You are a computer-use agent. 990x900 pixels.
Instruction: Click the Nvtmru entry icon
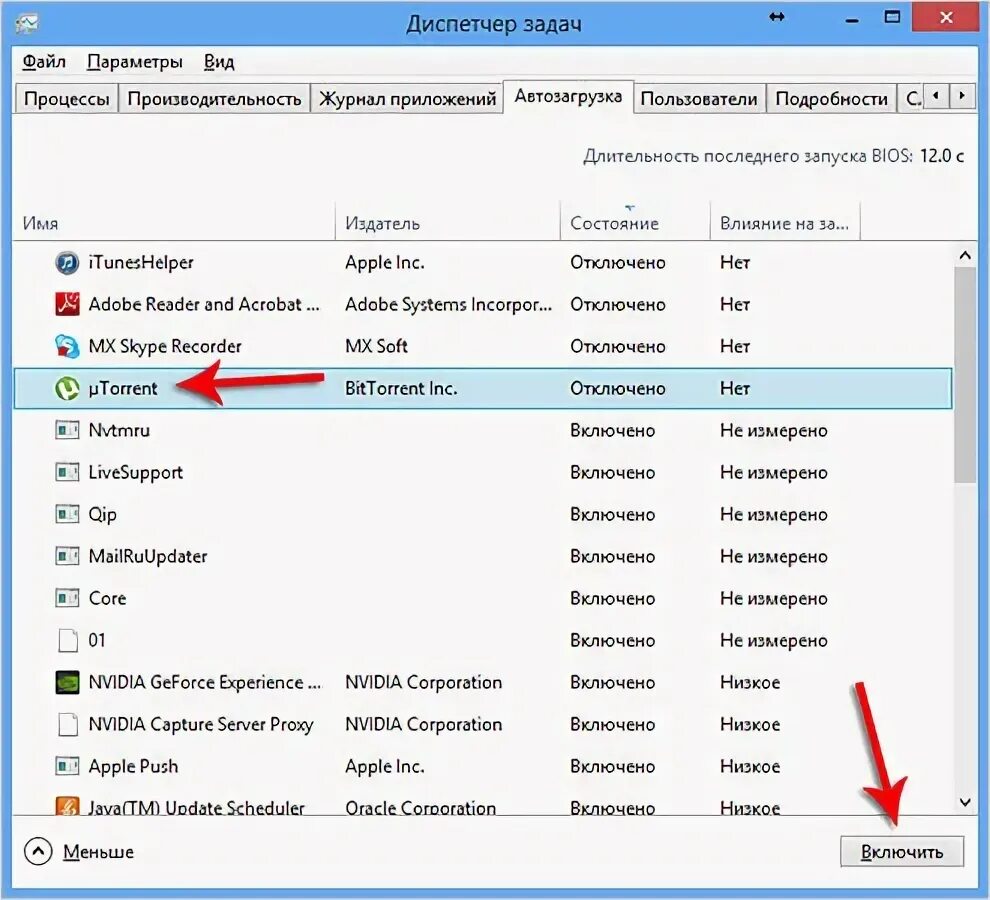(x=67, y=430)
